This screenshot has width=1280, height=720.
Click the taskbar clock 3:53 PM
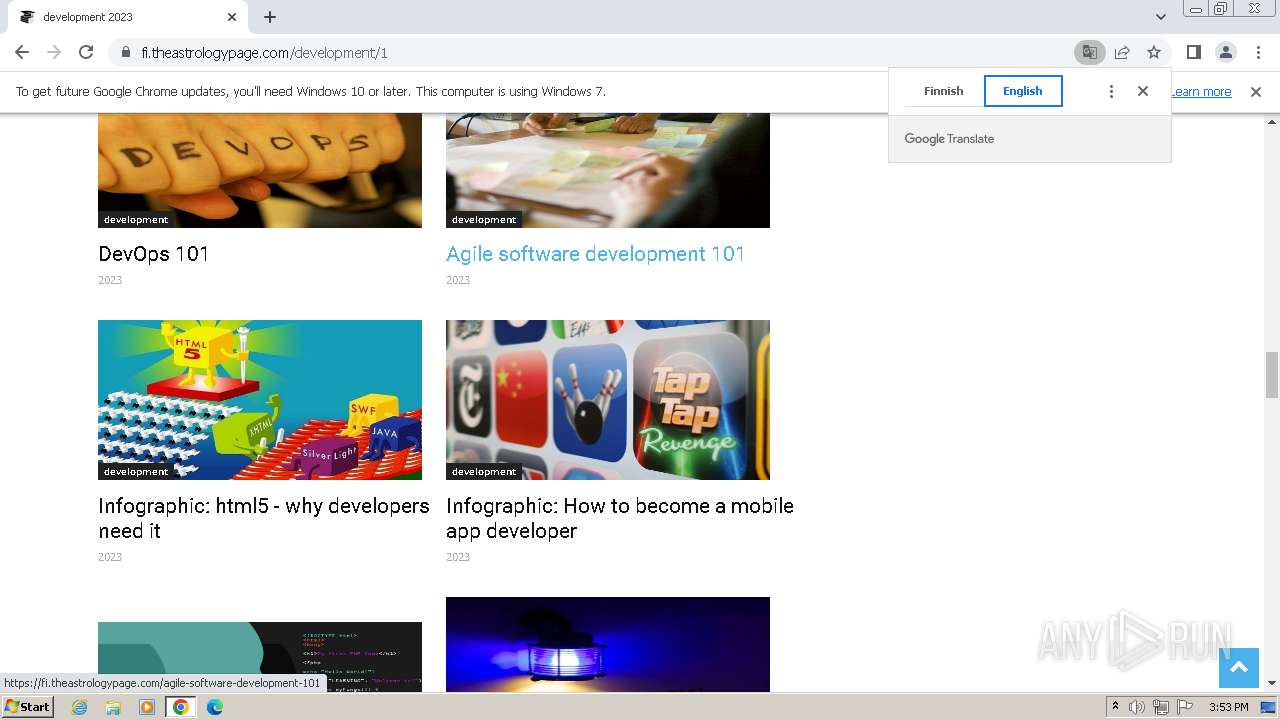click(x=1229, y=707)
